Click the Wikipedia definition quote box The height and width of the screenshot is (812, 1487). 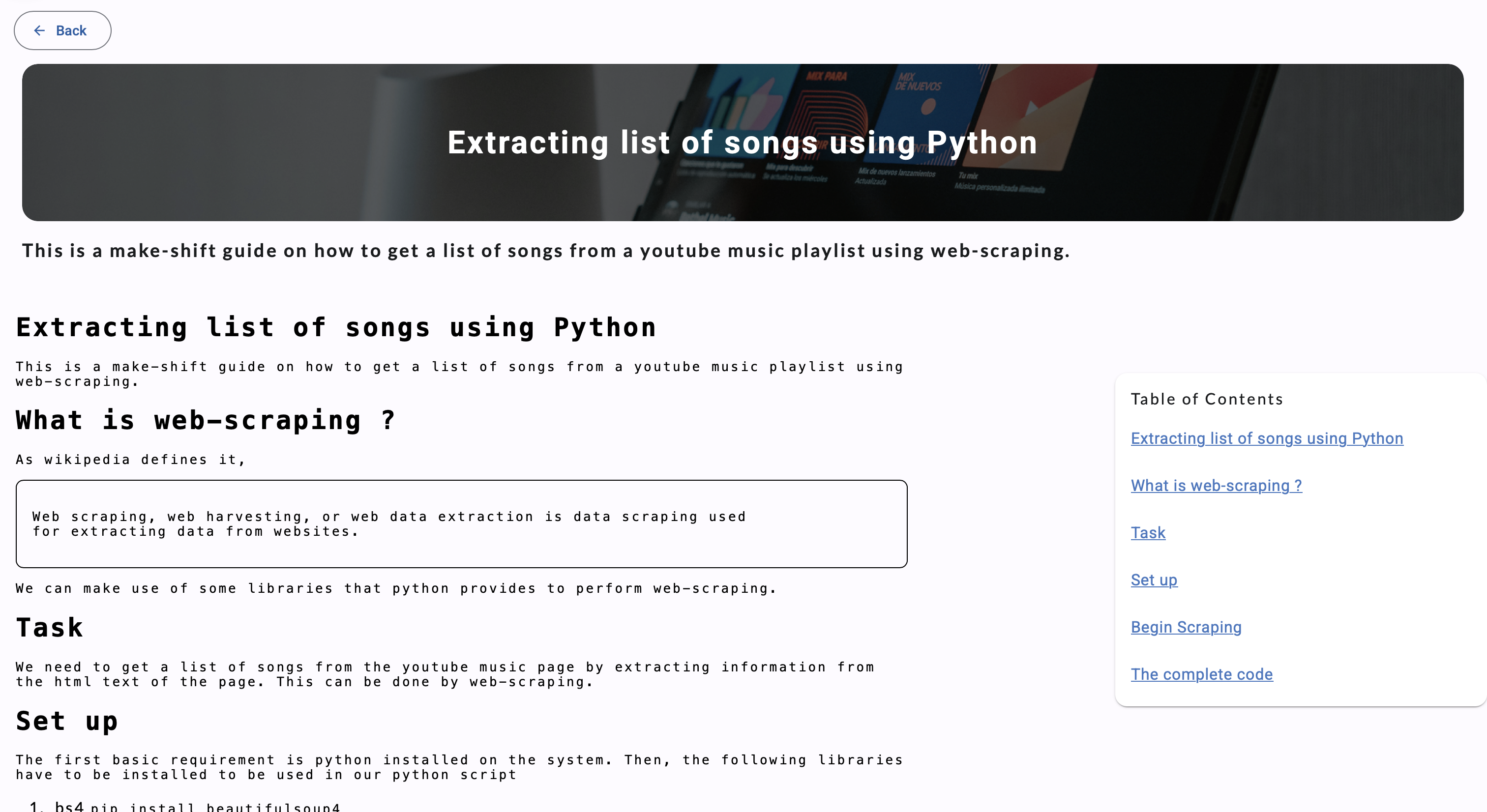coord(462,523)
